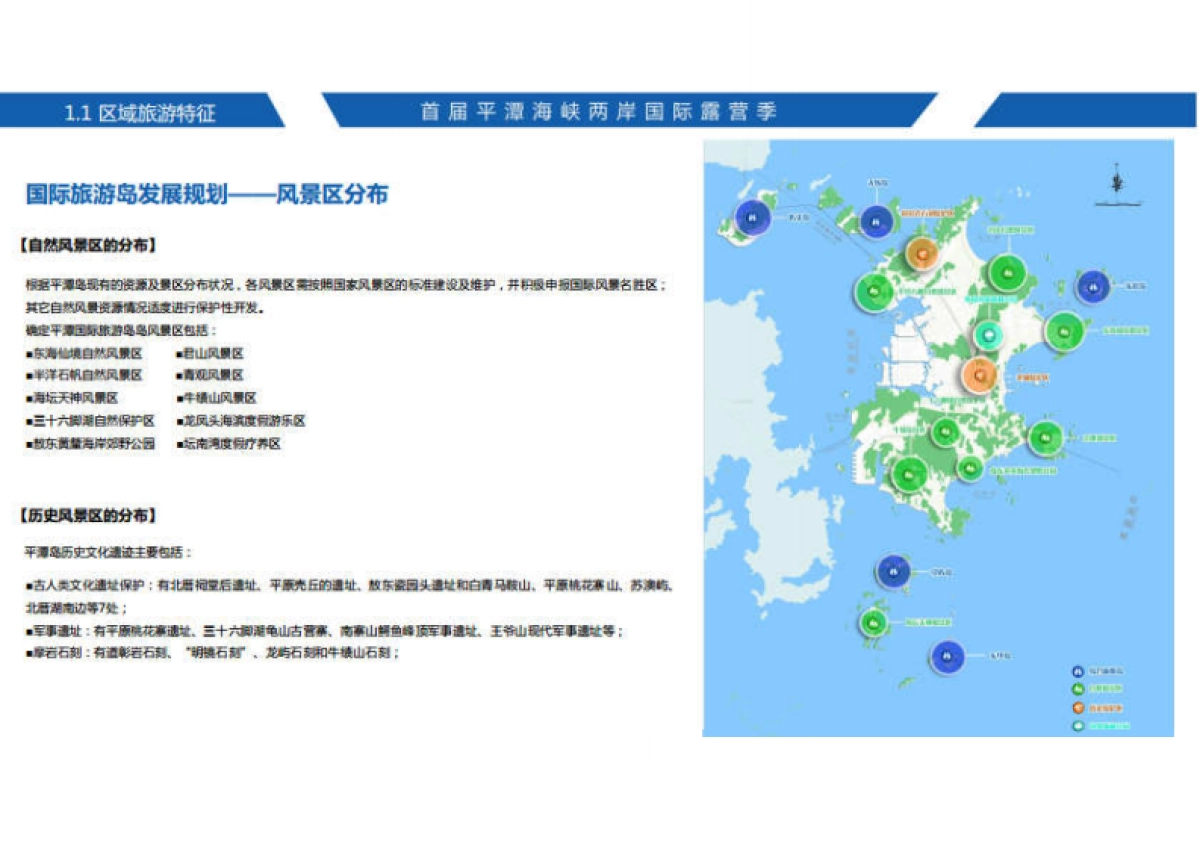Click the blue binoculars icon in the legend
The image size is (1200, 849).
pos(1078,671)
